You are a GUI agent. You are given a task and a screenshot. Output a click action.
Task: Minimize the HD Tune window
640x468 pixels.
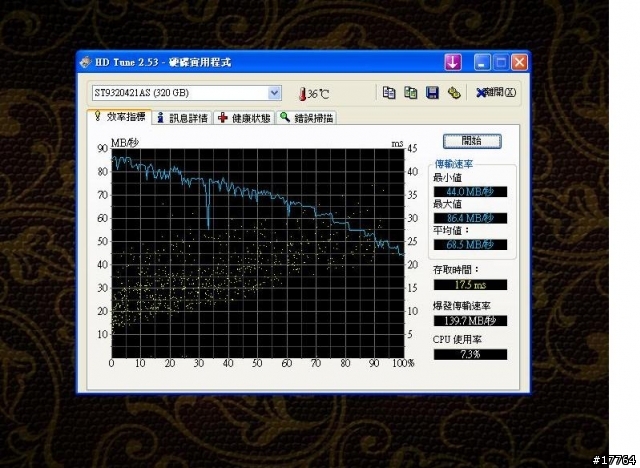(482, 63)
